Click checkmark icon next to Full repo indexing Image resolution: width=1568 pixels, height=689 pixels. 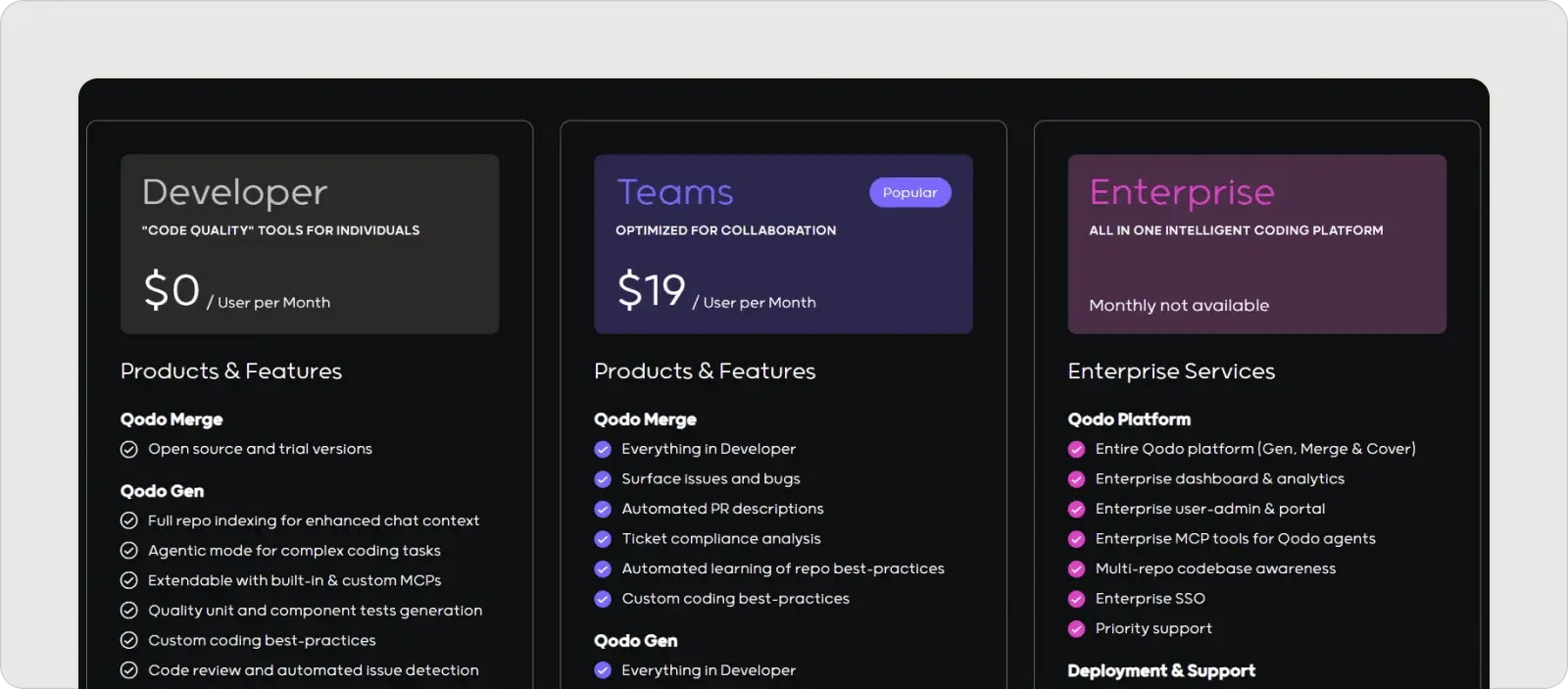128,520
